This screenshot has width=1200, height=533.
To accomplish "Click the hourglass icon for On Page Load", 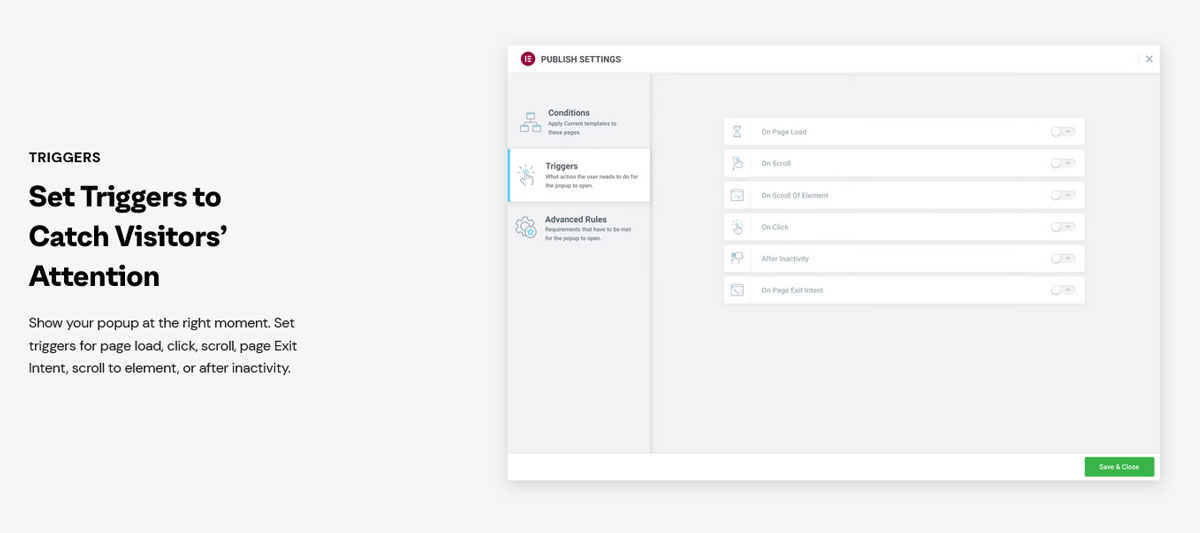I will [737, 132].
